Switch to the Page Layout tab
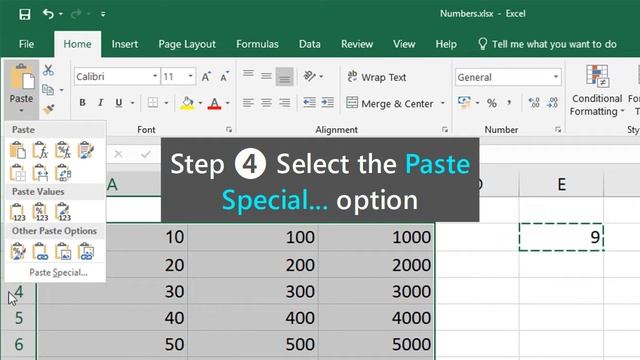The image size is (640, 360). (x=187, y=44)
